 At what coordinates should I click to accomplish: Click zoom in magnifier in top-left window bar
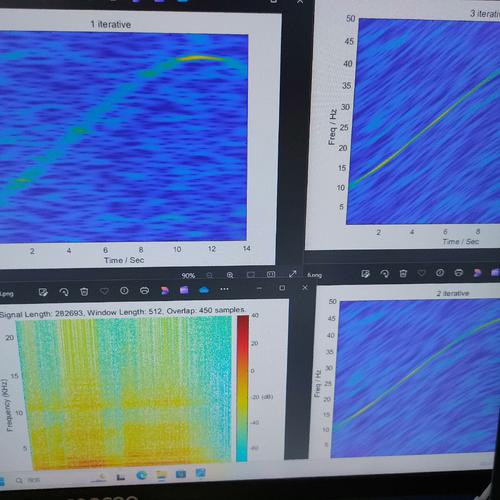(230, 275)
